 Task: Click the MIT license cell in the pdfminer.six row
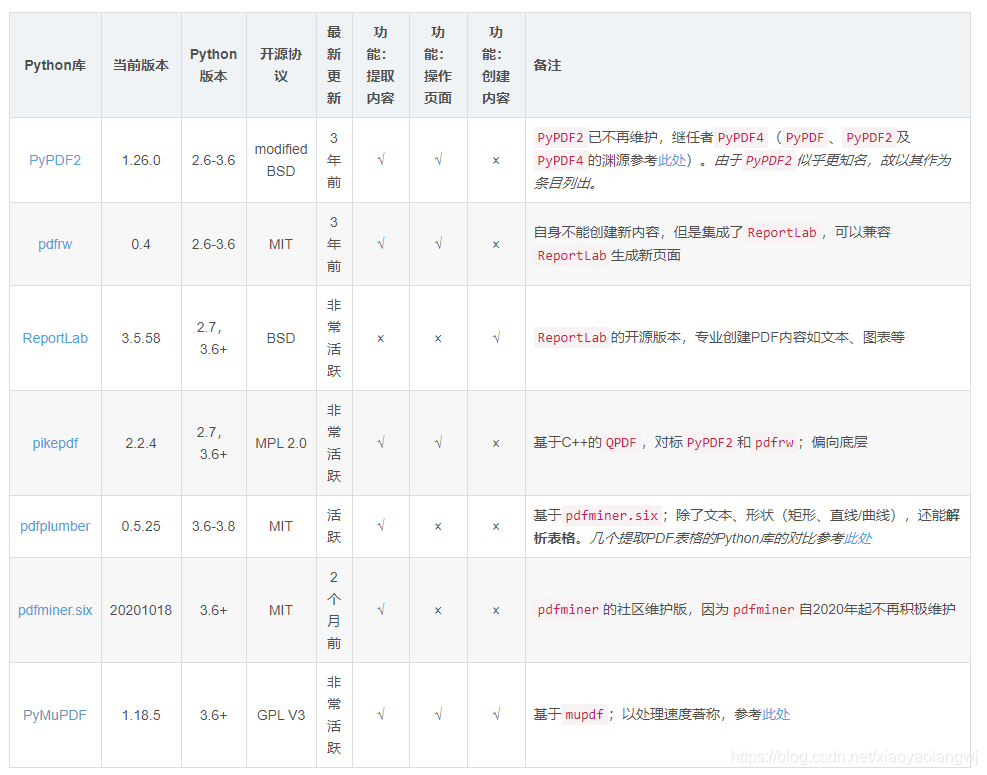pos(281,610)
